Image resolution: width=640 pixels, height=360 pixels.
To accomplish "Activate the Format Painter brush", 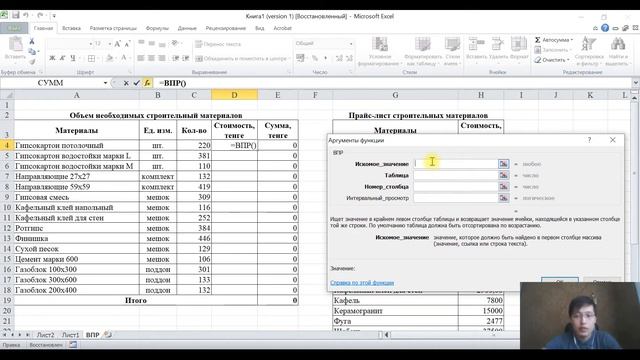I will pos(32,62).
